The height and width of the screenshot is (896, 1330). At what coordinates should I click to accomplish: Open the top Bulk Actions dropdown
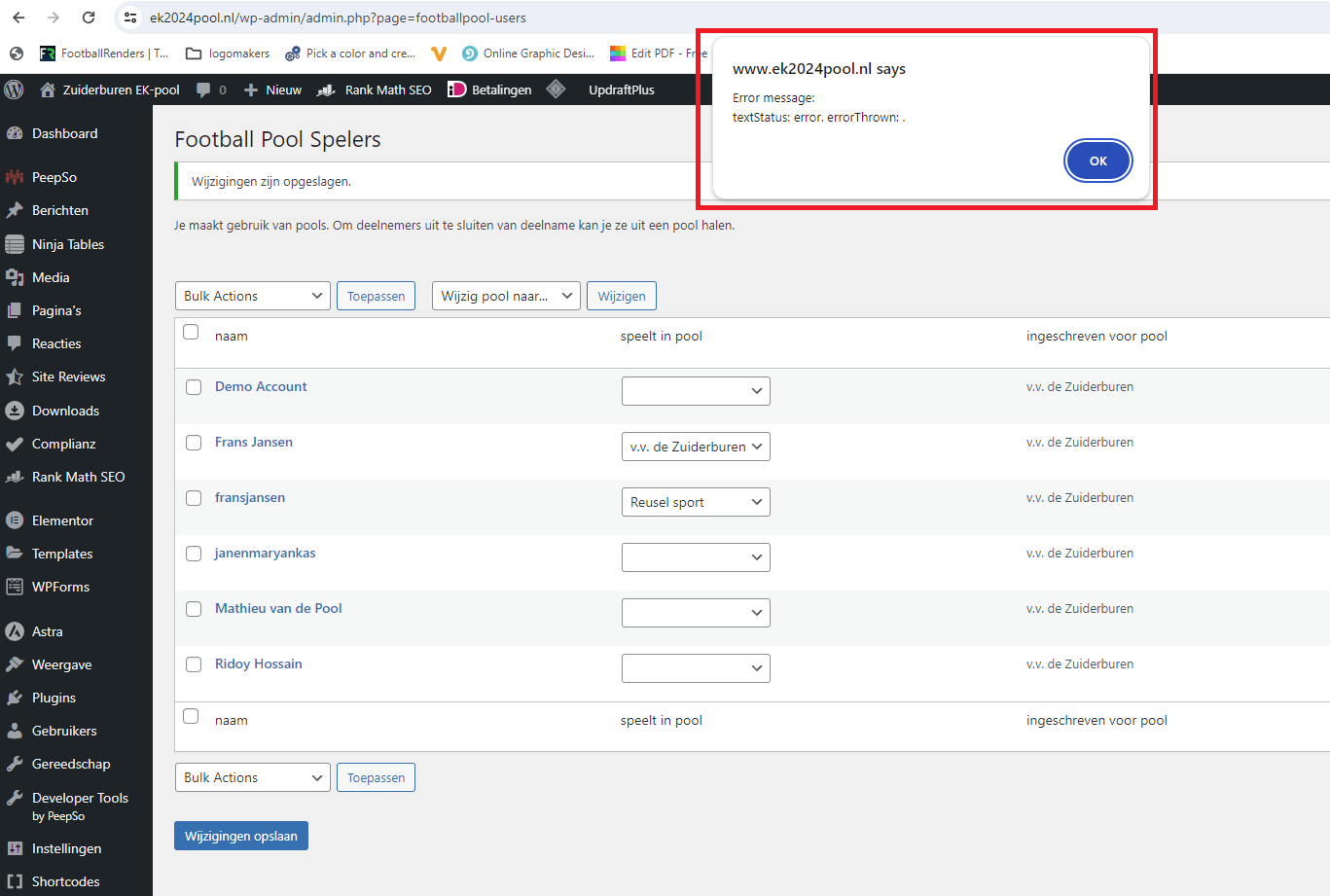(253, 296)
